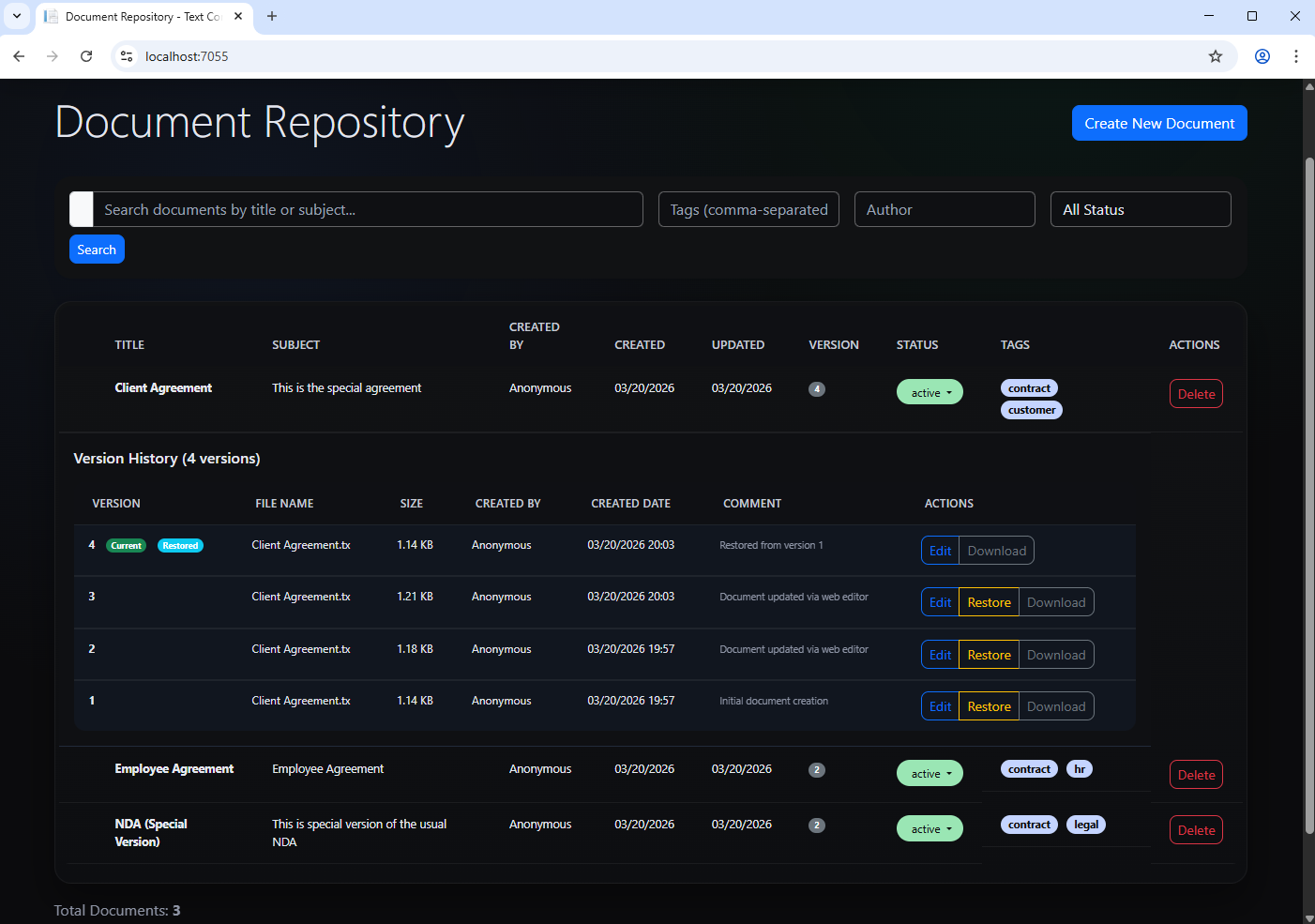Click the 'Restored' badge on version 4
The height and width of the screenshot is (924, 1315).
180,545
